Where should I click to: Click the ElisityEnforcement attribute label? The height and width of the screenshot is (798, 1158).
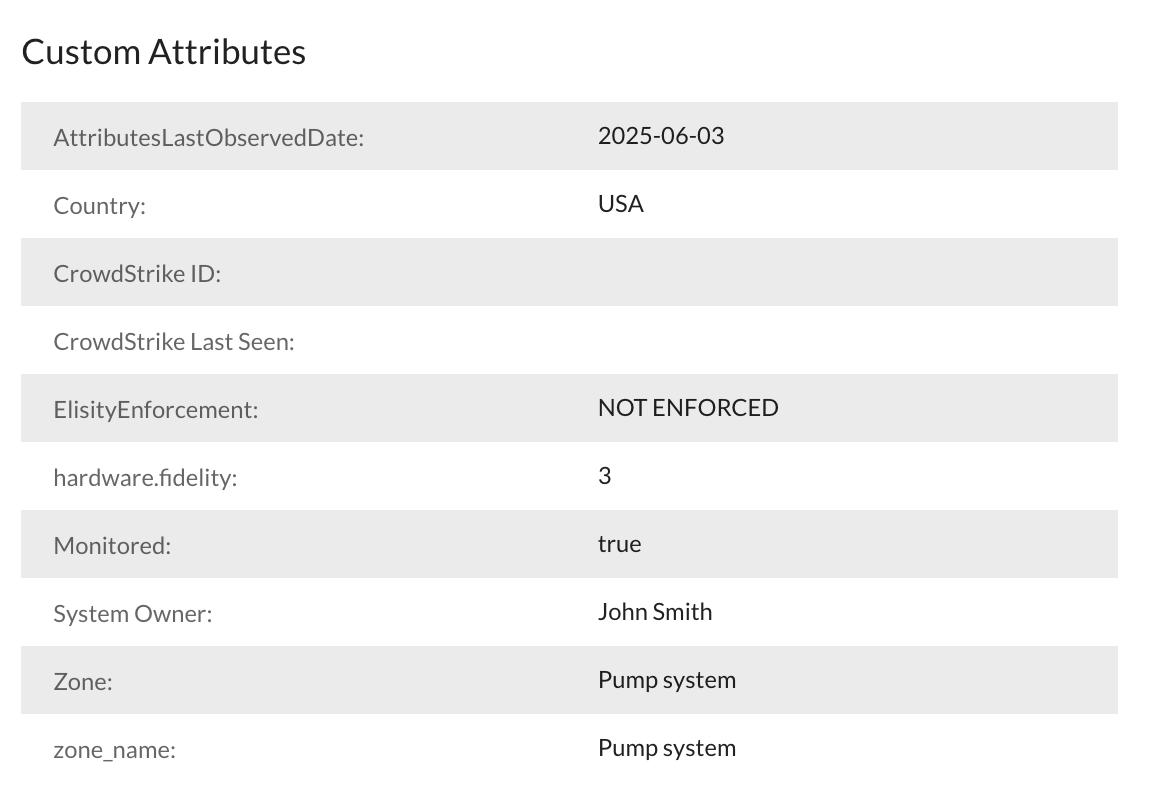(x=155, y=410)
